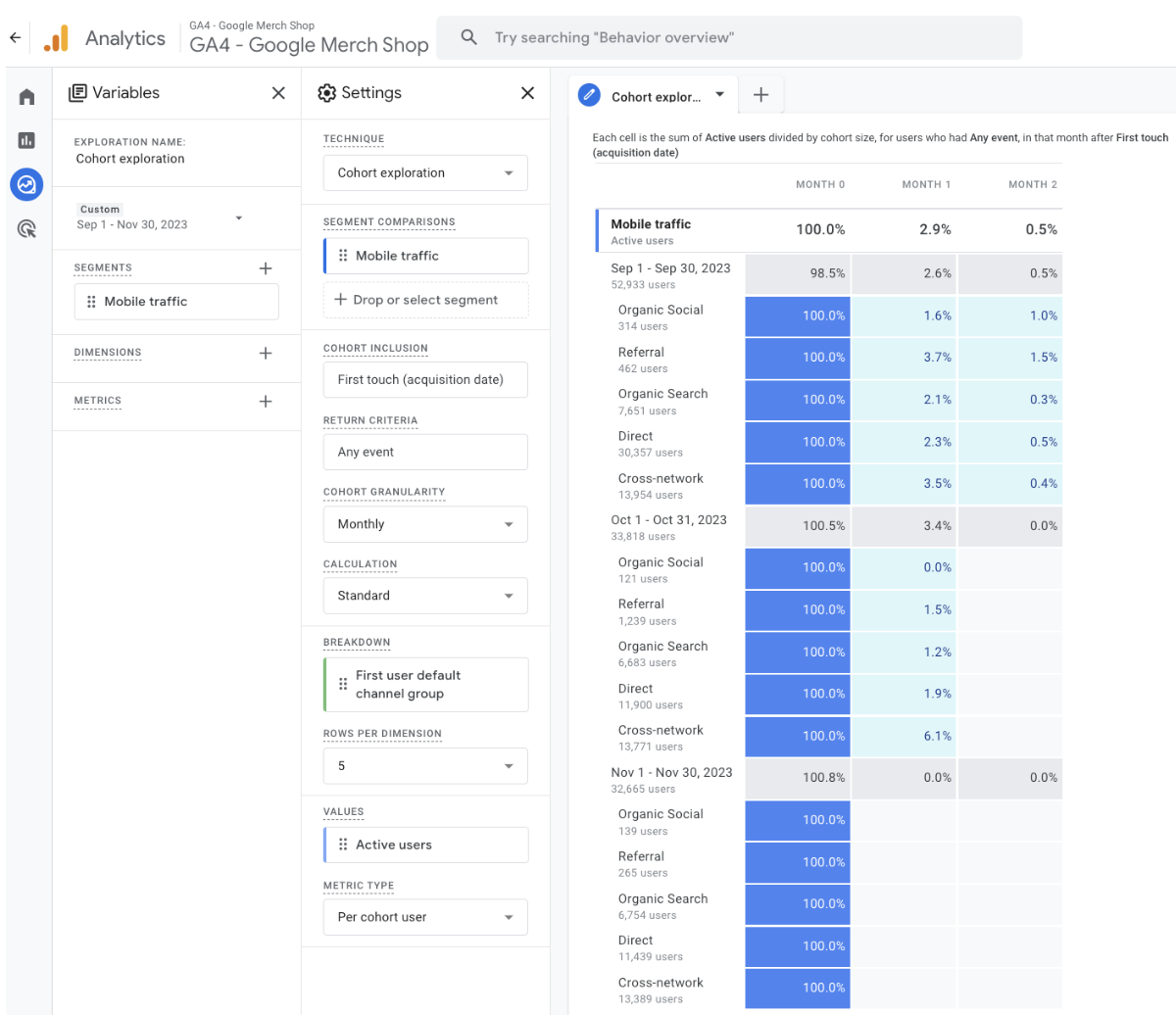Image resolution: width=1176 pixels, height=1015 pixels.
Task: Click Referral with 1,239 users label
Action: coord(647,611)
